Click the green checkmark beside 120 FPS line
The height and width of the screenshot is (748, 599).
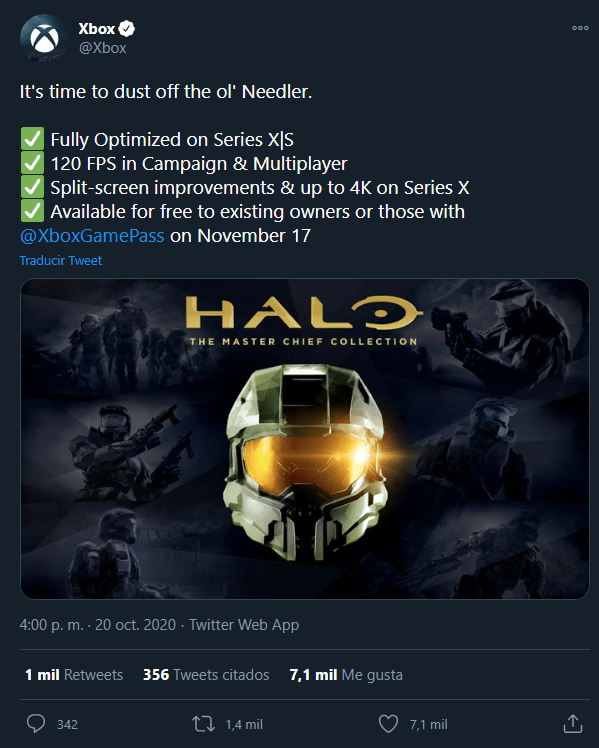click(32, 163)
